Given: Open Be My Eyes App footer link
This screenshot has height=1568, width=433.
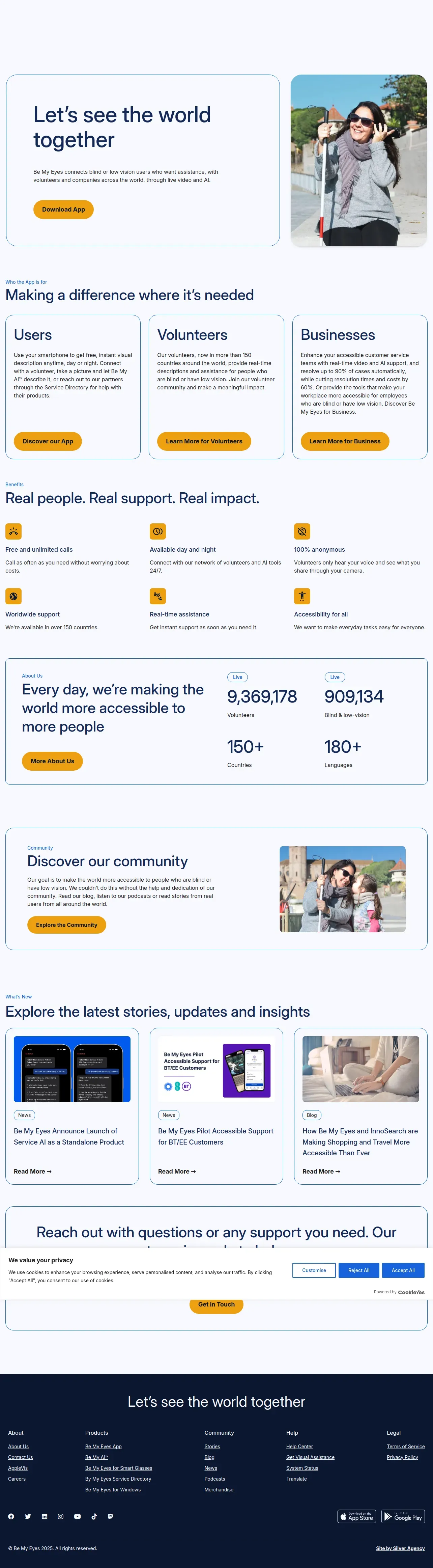Looking at the screenshot, I should [104, 1446].
